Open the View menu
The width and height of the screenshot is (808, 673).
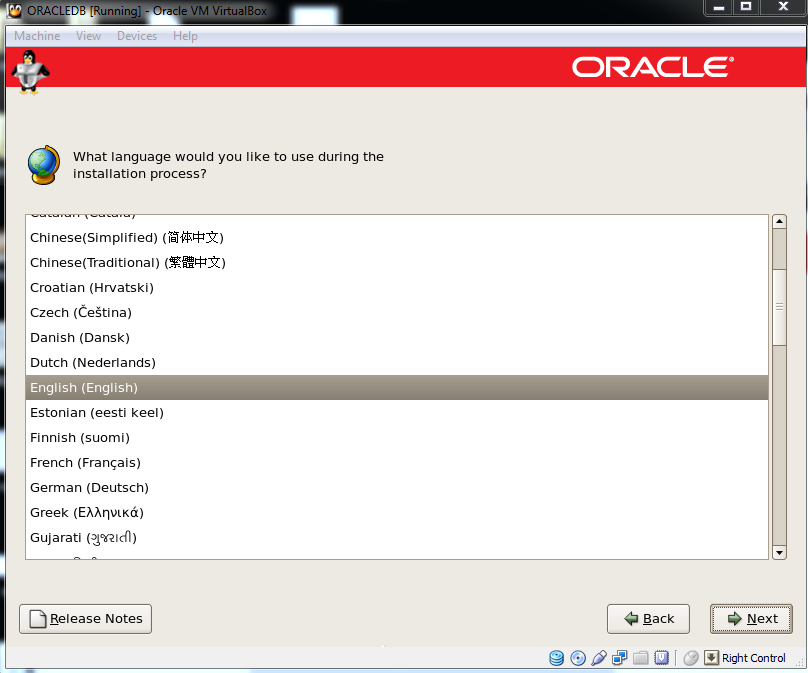click(x=88, y=36)
